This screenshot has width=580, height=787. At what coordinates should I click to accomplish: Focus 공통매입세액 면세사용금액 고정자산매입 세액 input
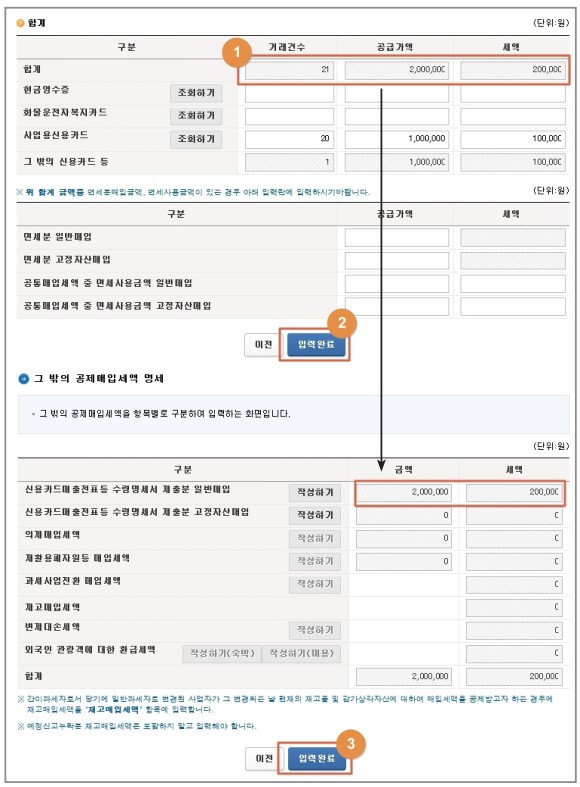pos(513,306)
